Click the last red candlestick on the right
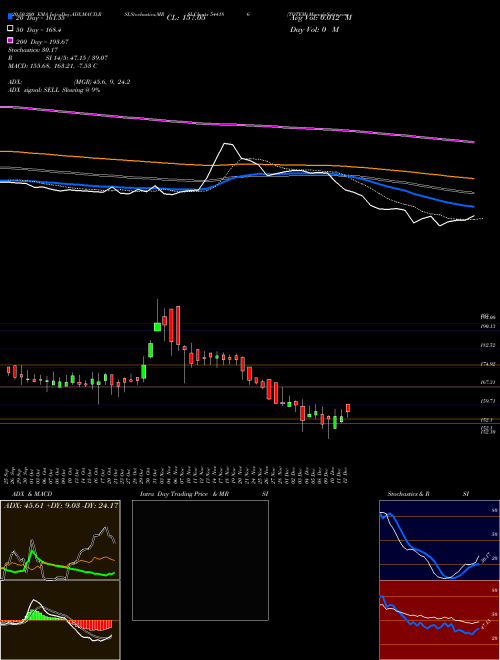 tap(348, 408)
